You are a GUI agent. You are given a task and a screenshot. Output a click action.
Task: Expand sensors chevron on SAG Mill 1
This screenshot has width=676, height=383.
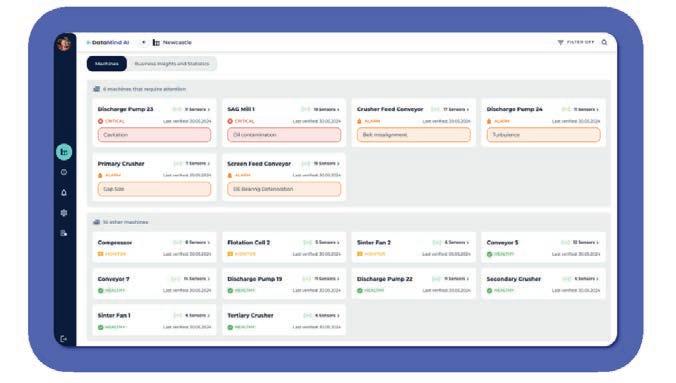338,110
